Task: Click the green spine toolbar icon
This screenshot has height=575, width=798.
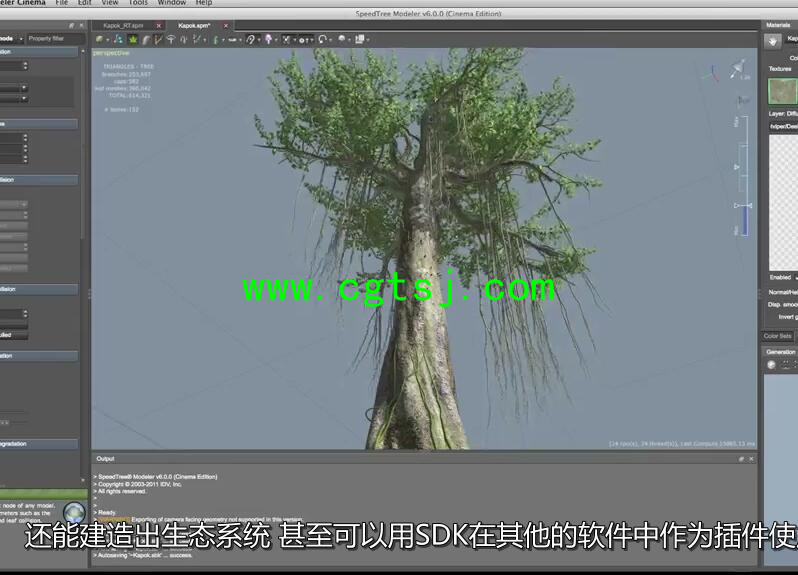Action: [x=215, y=39]
